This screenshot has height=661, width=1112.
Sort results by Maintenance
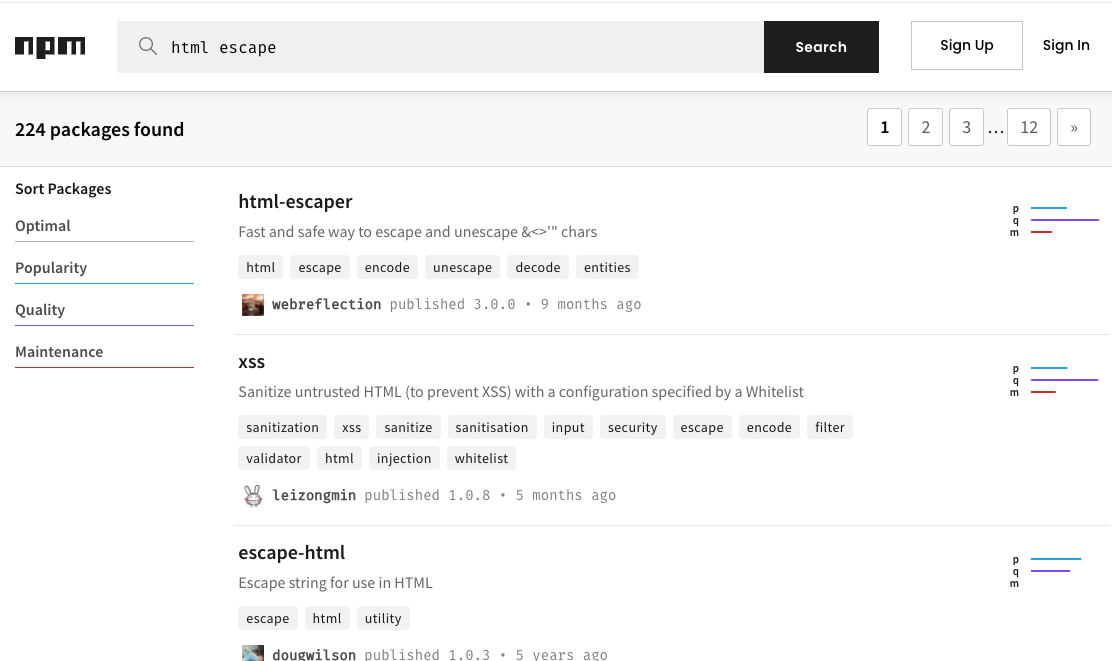[59, 351]
